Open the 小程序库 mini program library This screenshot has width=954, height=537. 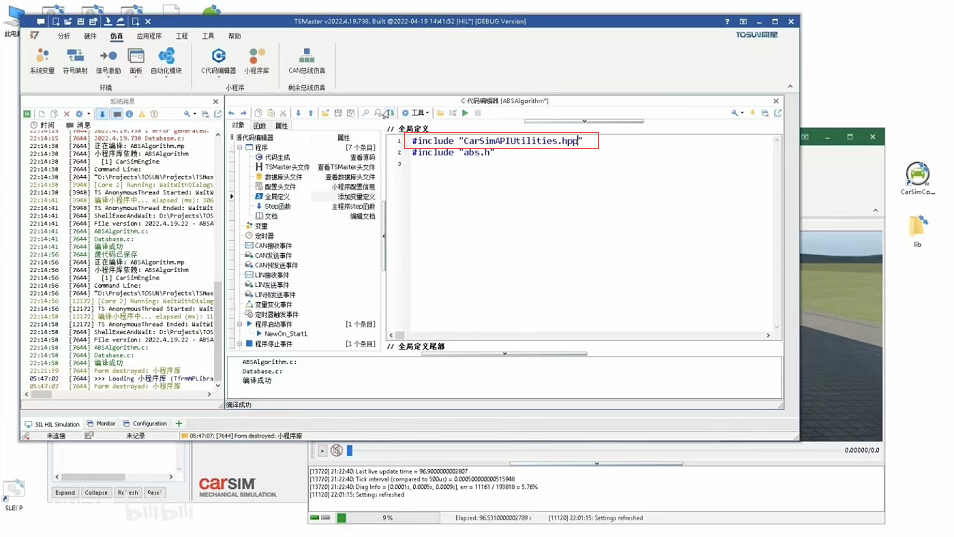click(x=257, y=61)
